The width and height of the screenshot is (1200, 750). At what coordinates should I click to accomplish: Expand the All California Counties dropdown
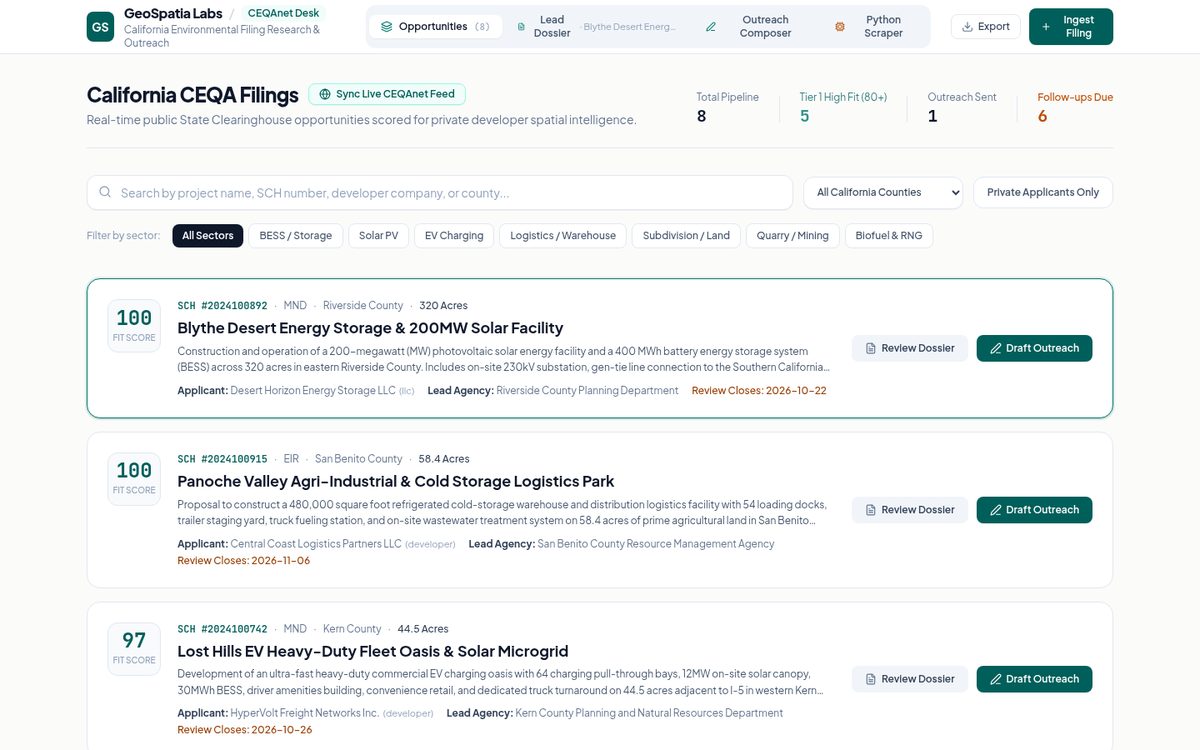tap(883, 192)
